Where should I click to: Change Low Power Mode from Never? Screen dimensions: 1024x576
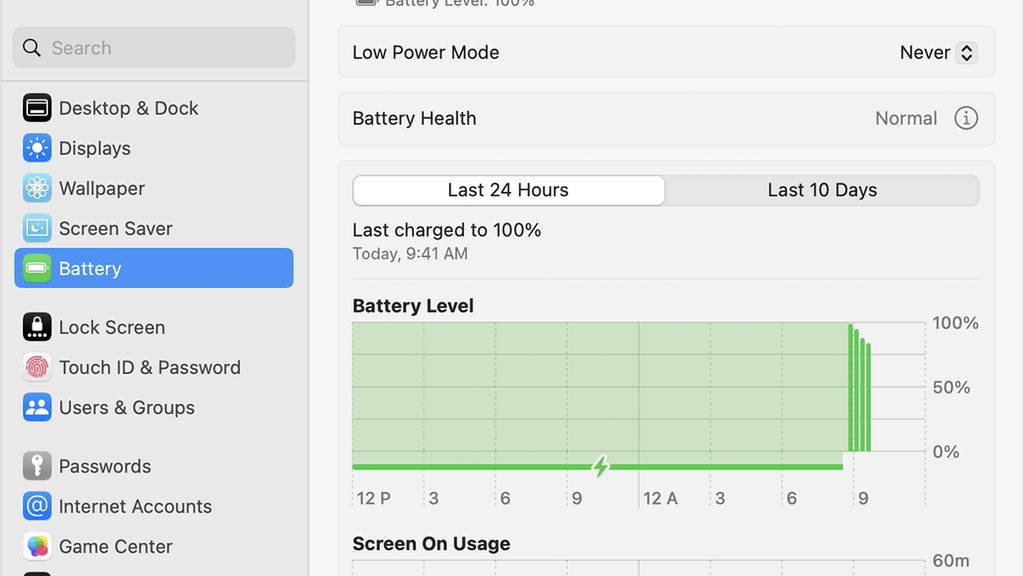(x=937, y=52)
